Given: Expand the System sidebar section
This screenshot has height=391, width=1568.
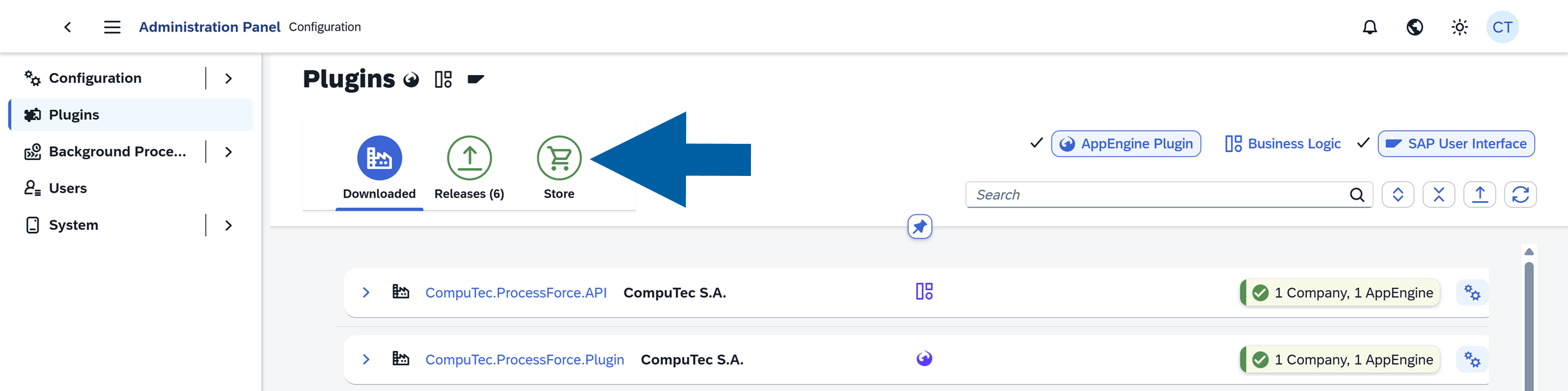Looking at the screenshot, I should 229,225.
